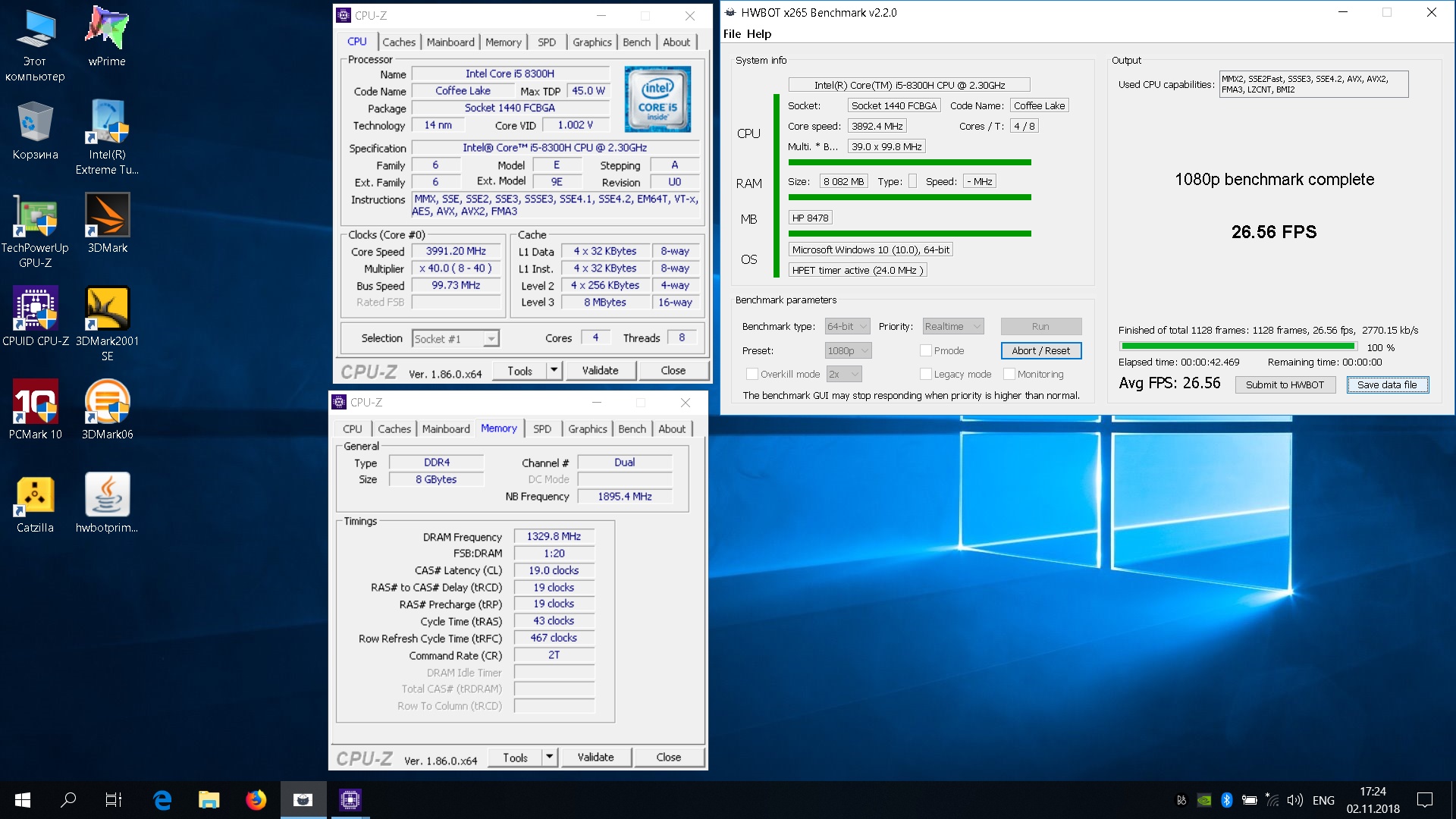Viewport: 1456px width, 819px height.
Task: Launch Intel(R) Extreme Tuning shortcut
Action: coord(107,138)
